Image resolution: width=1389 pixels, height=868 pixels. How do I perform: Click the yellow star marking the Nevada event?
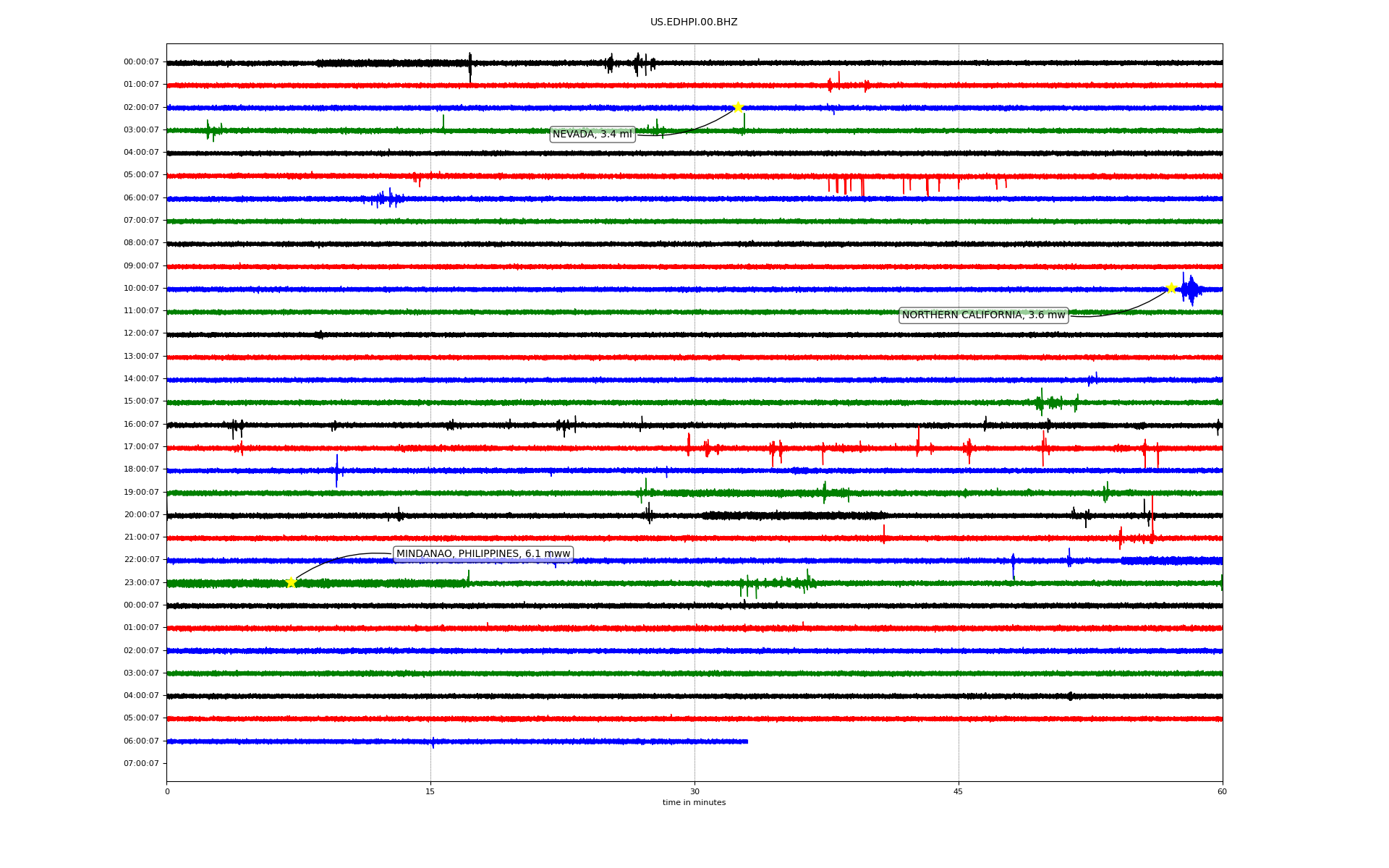(738, 107)
